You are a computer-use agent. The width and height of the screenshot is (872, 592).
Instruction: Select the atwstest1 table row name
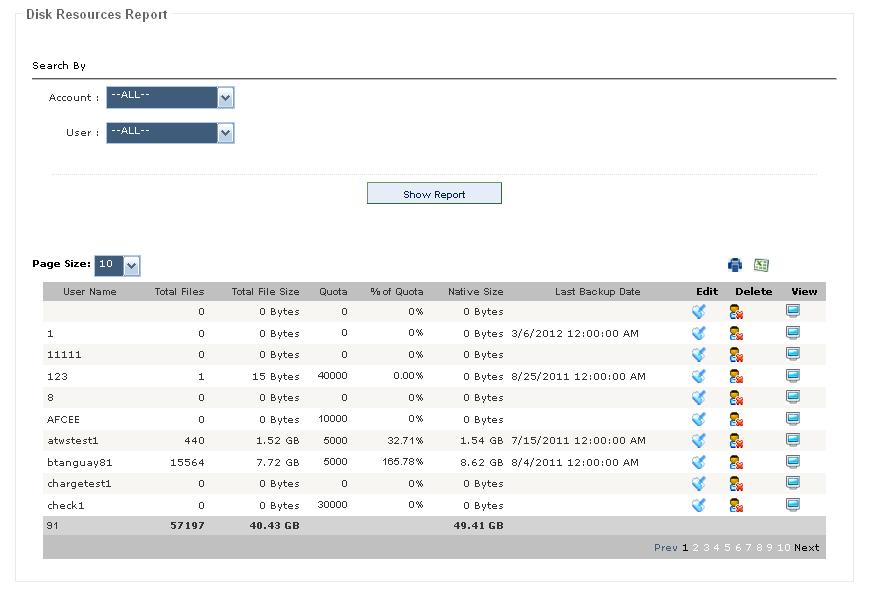click(73, 441)
